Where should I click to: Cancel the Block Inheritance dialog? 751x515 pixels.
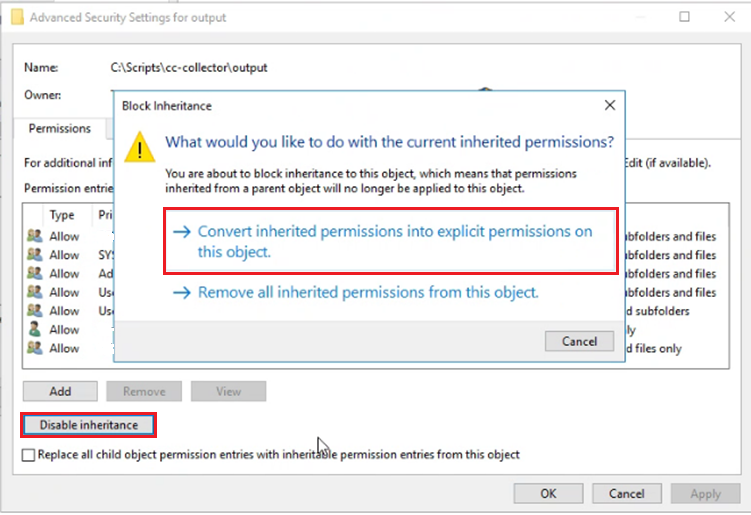tap(579, 341)
